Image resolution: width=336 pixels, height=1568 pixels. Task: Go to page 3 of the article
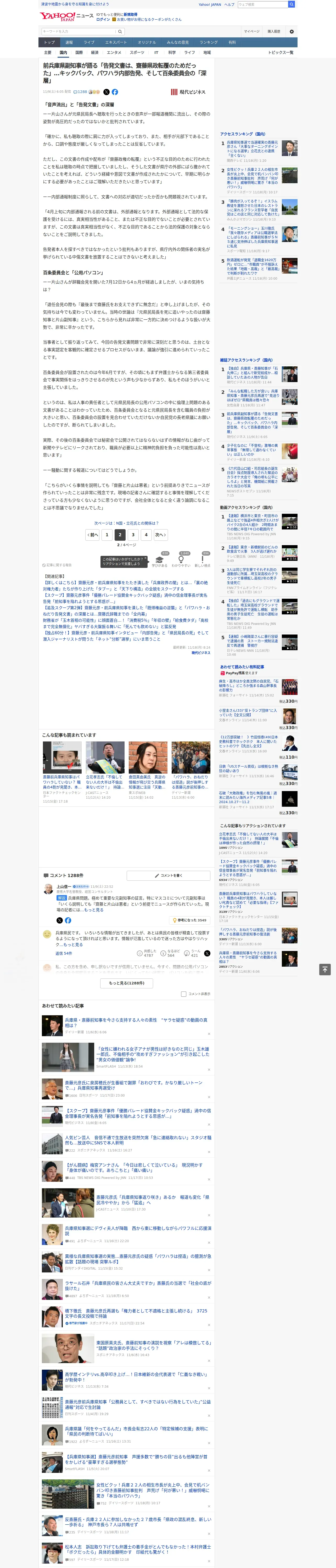click(133, 534)
